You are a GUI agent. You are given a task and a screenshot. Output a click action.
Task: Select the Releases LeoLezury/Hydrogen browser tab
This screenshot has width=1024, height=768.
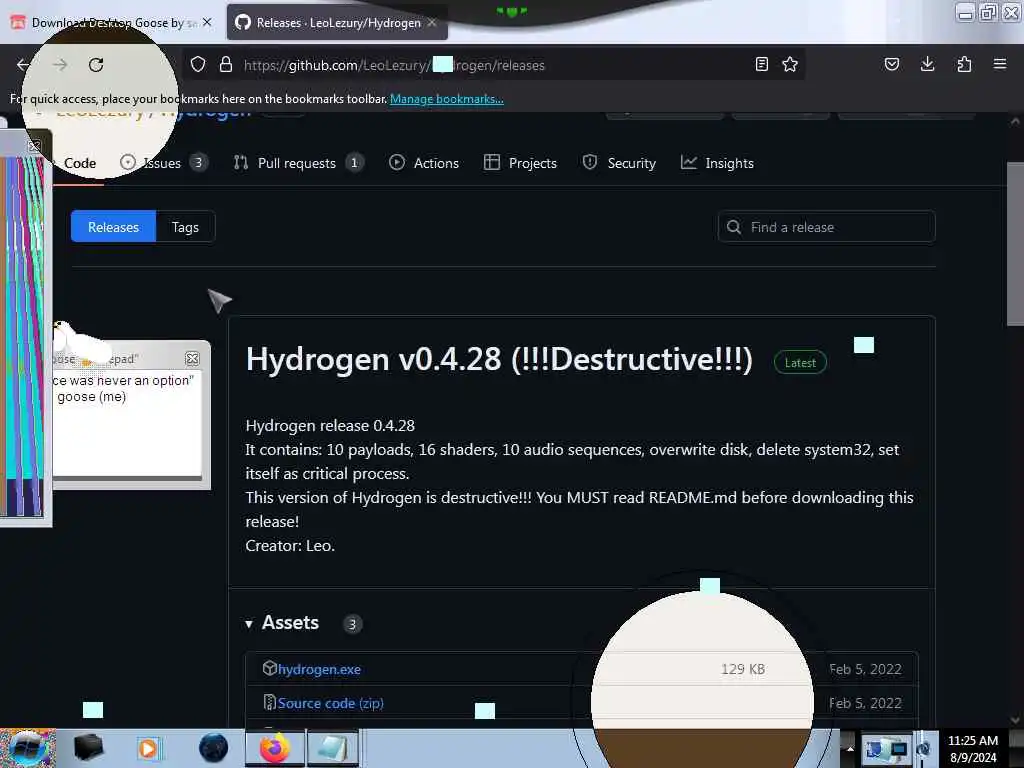click(x=337, y=22)
